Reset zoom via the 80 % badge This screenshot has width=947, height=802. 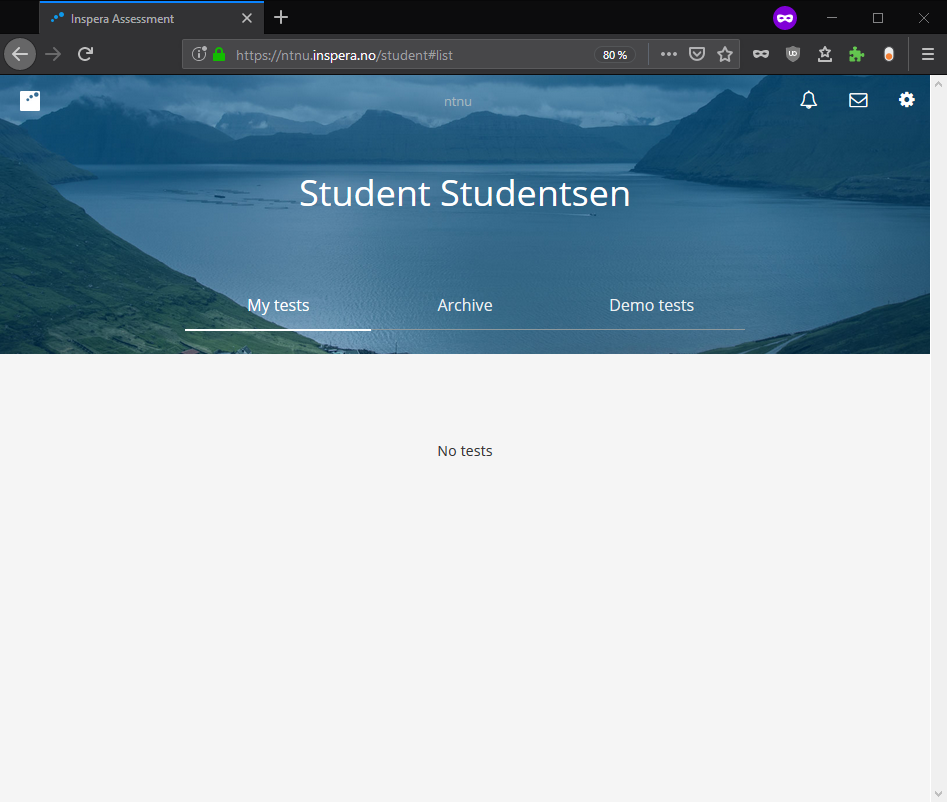(615, 55)
